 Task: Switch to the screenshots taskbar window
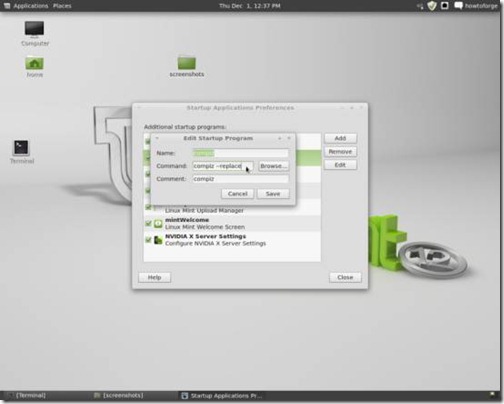(119, 395)
